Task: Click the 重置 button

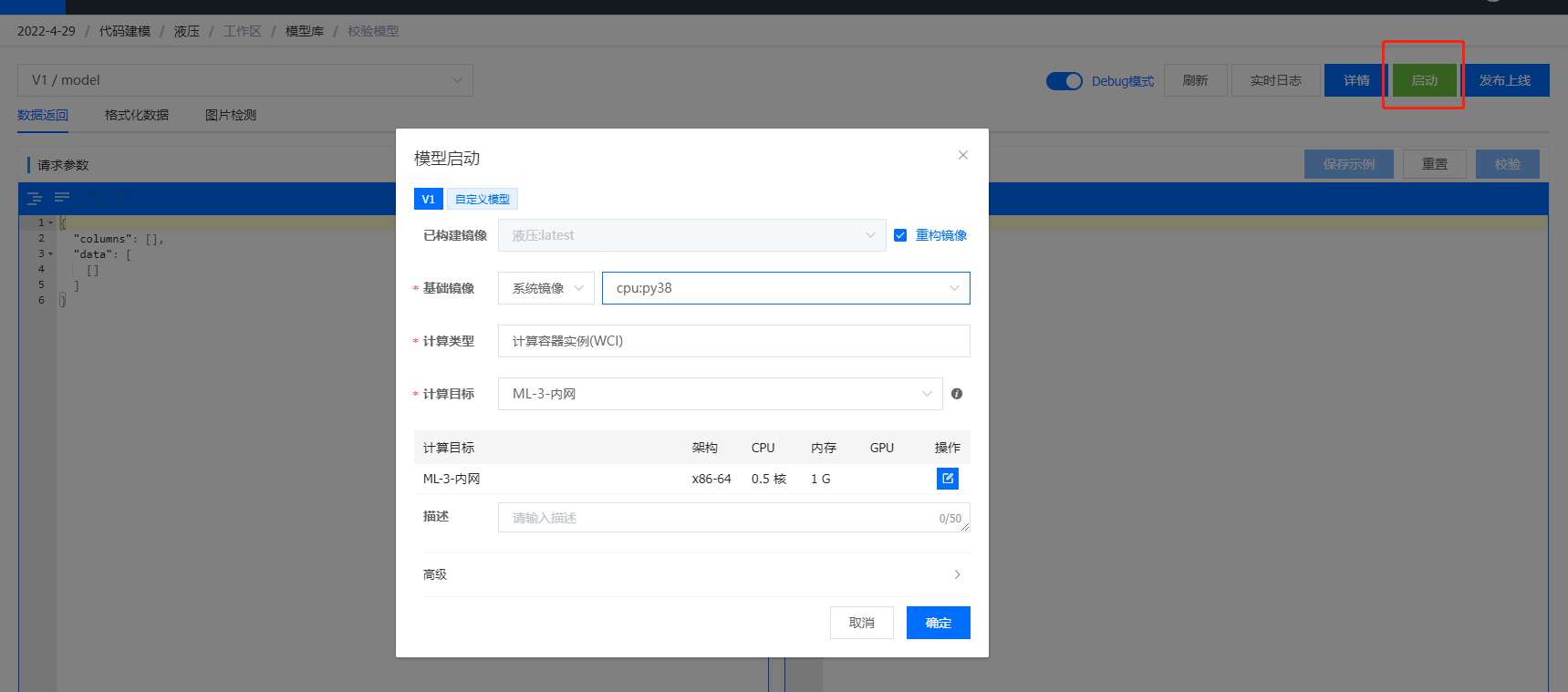Action: (x=1435, y=164)
